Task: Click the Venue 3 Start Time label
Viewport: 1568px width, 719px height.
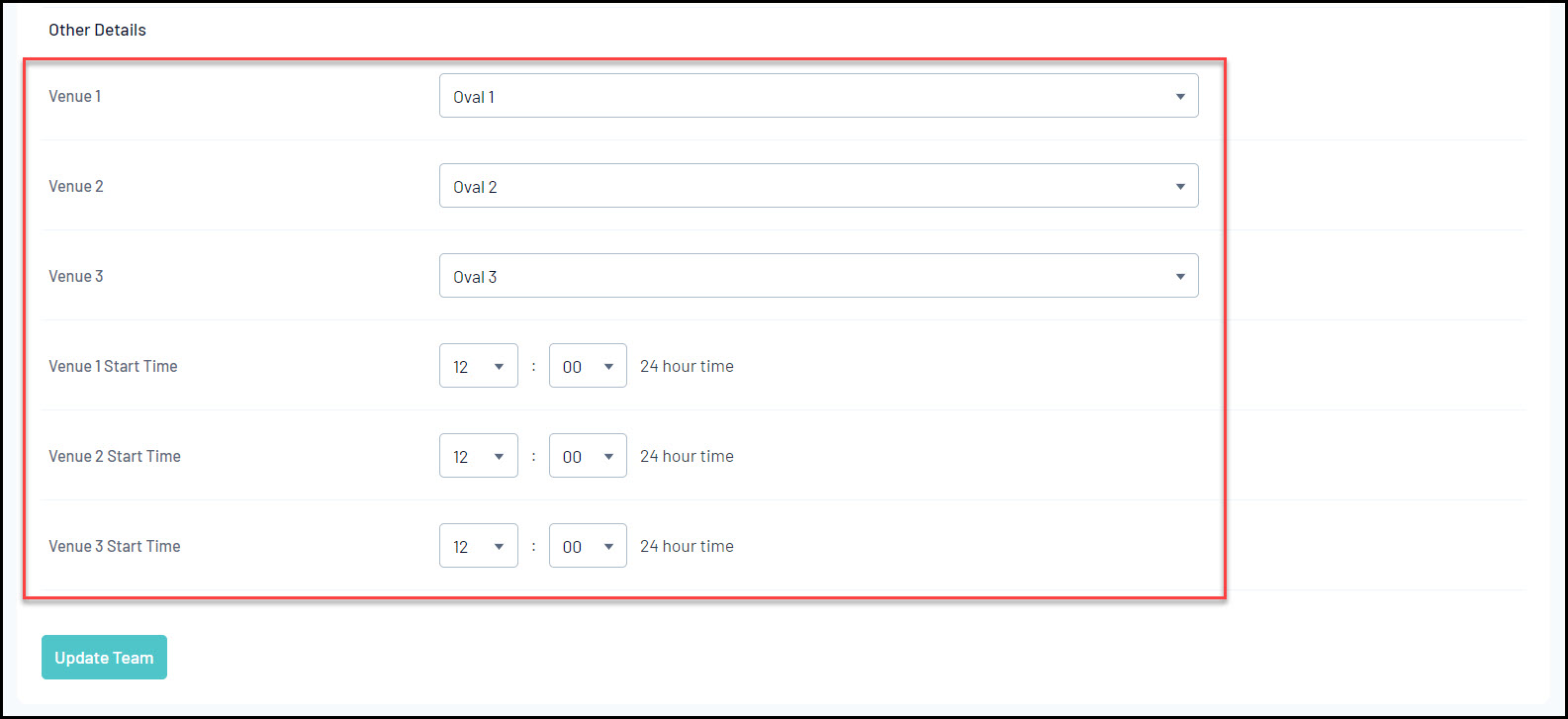Action: tap(115, 546)
